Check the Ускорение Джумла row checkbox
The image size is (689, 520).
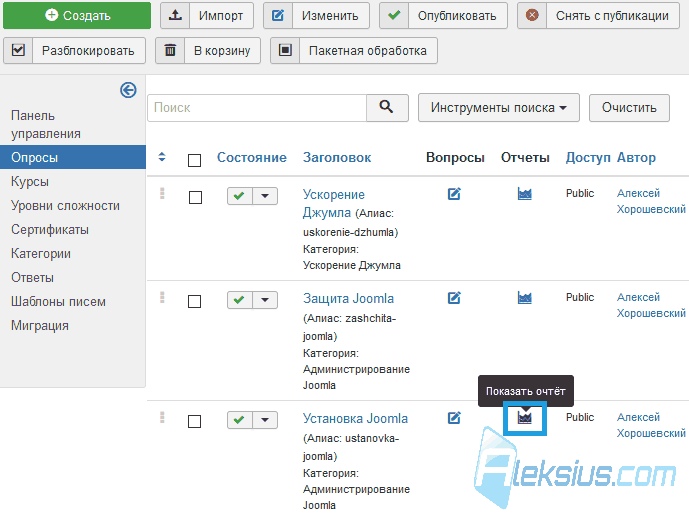(x=195, y=197)
